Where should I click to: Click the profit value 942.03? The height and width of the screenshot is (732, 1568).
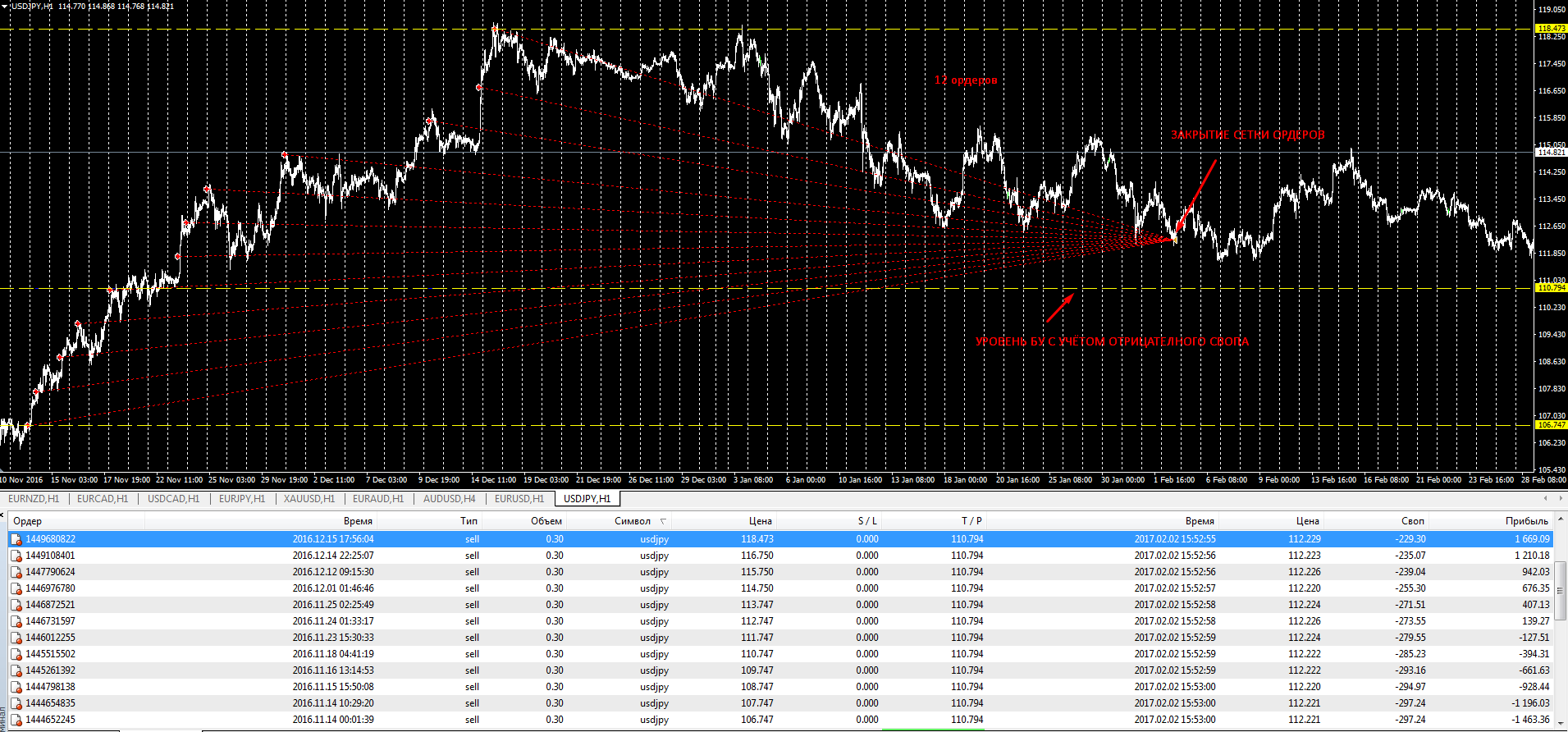click(x=1536, y=572)
